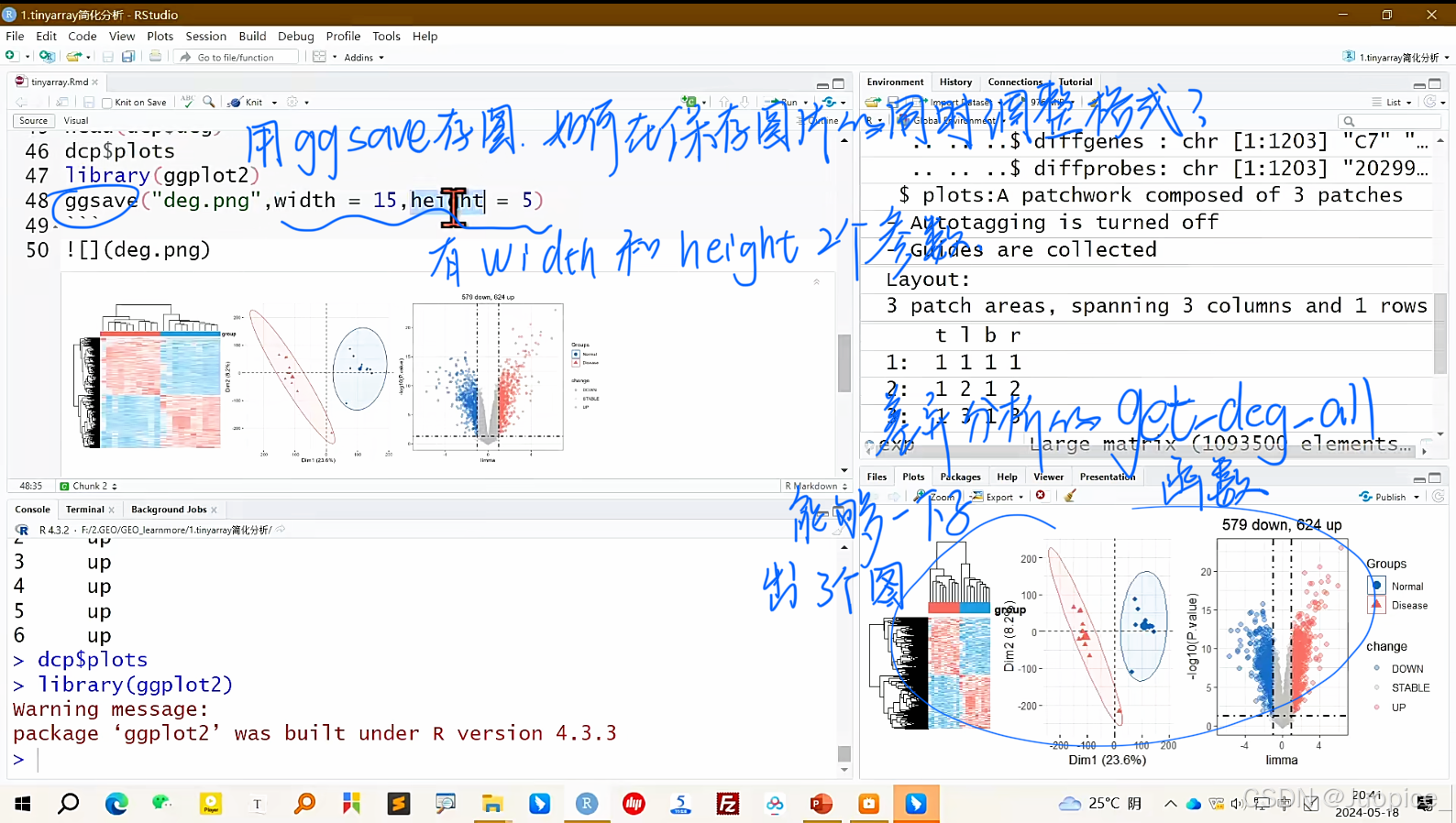Click the spell check ABC icon
The width and height of the screenshot is (1456, 823).
pos(188,102)
